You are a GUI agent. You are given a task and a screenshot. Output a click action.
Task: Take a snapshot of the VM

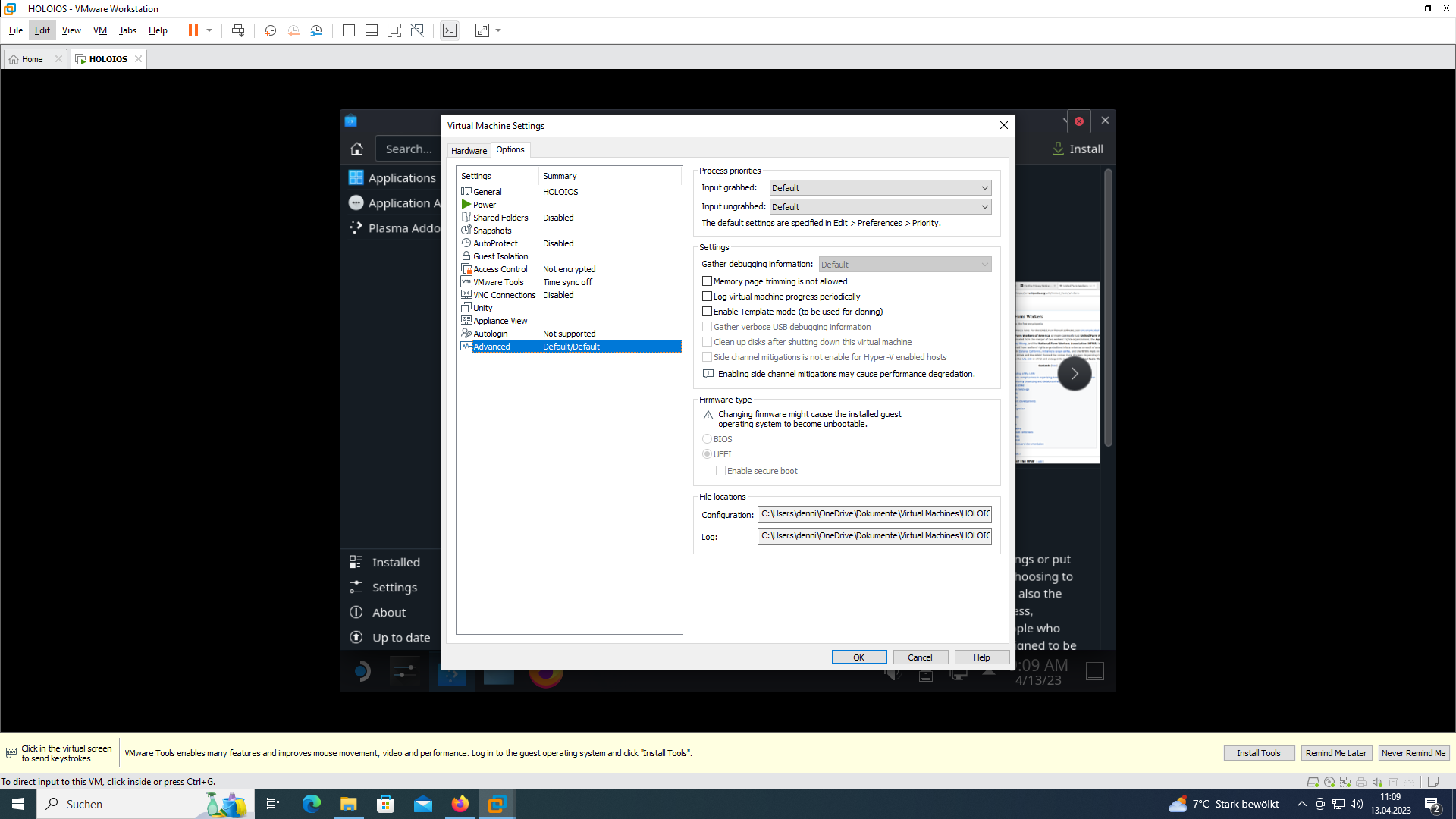[x=270, y=30]
